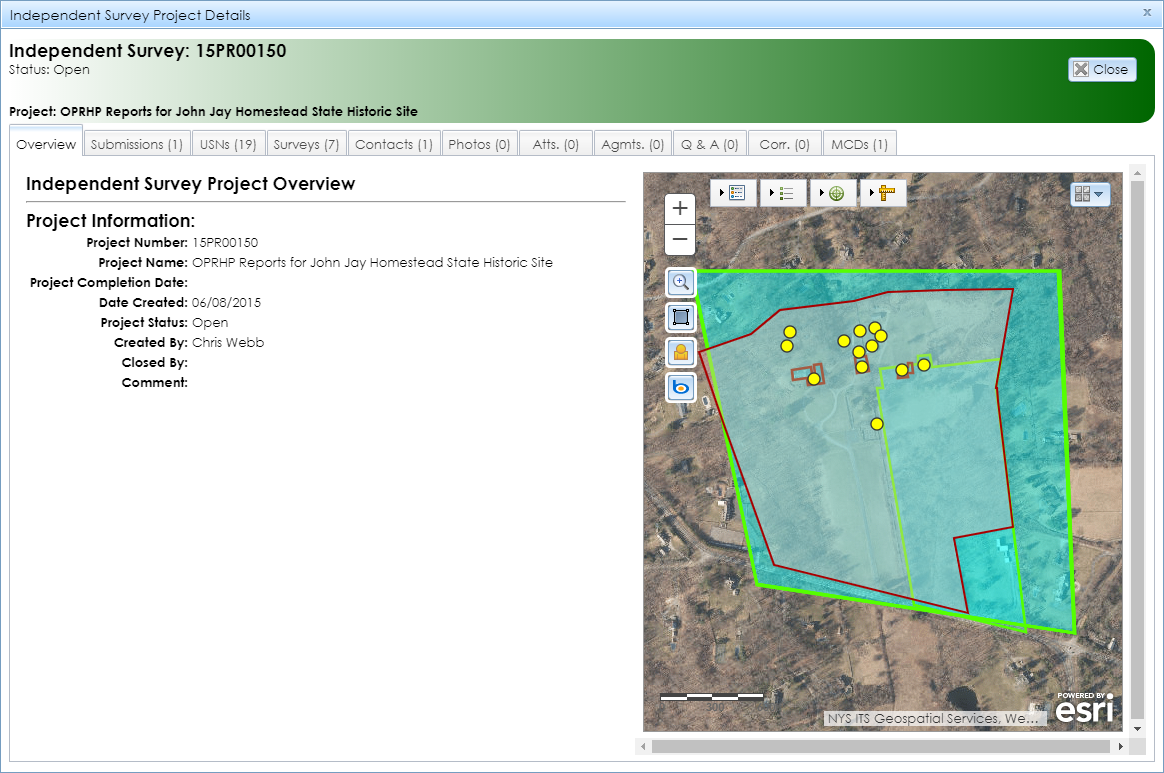1164x773 pixels.
Task: Click the NYS ITS Geospatial Services attribution link
Action: pyautogui.click(x=933, y=717)
